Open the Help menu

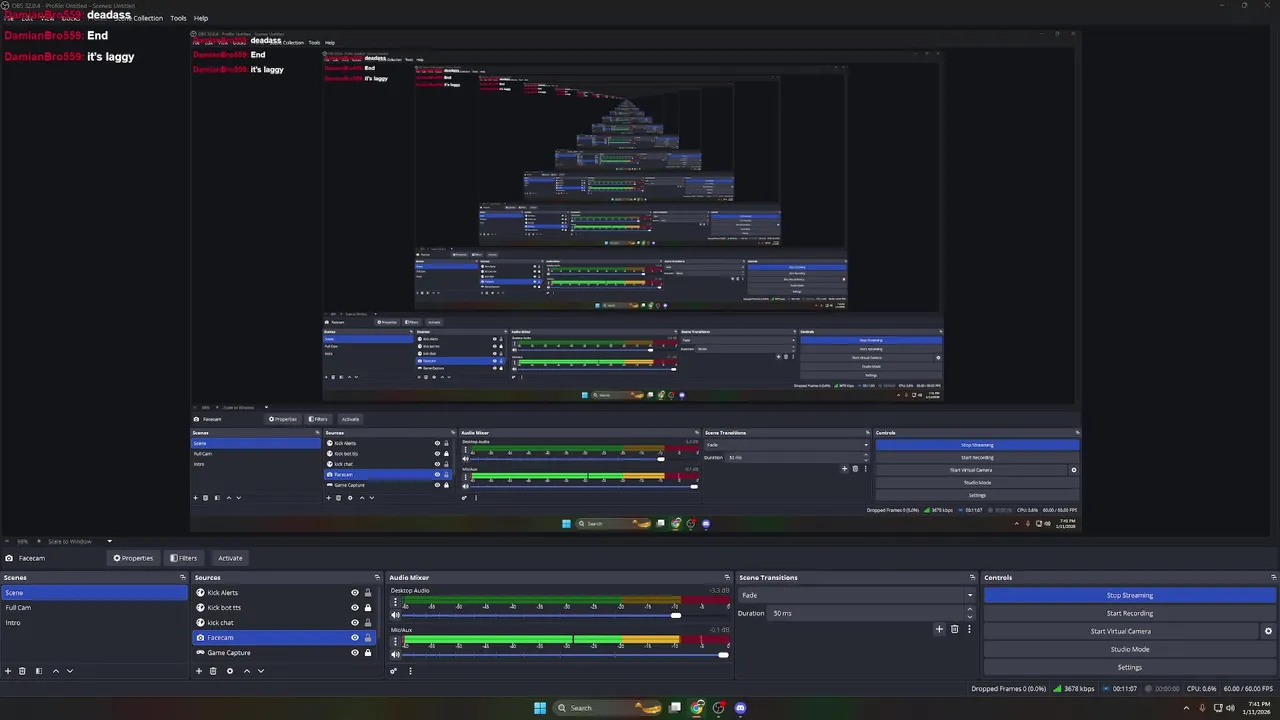pyautogui.click(x=201, y=18)
